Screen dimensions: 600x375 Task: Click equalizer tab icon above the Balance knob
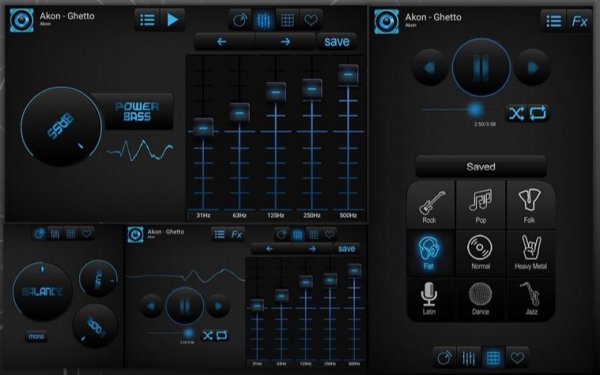[55, 233]
